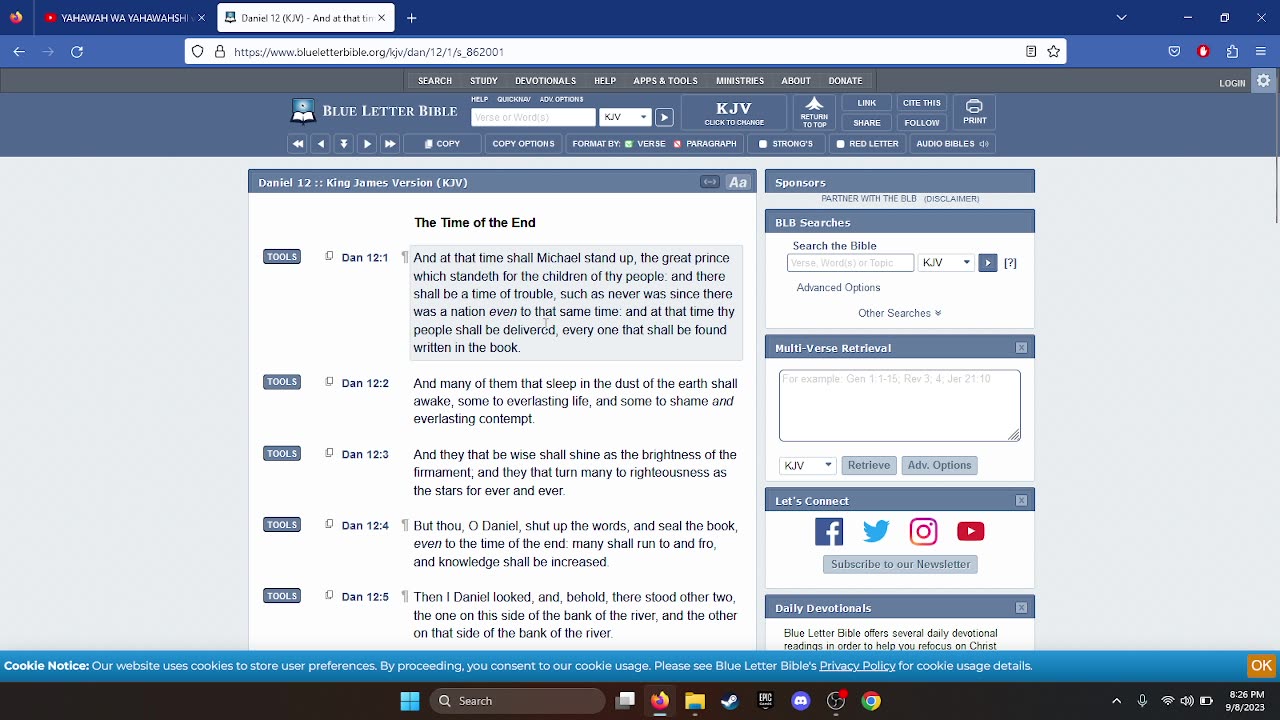The width and height of the screenshot is (1280, 720).
Task: Expand Other Searches options
Action: (900, 313)
